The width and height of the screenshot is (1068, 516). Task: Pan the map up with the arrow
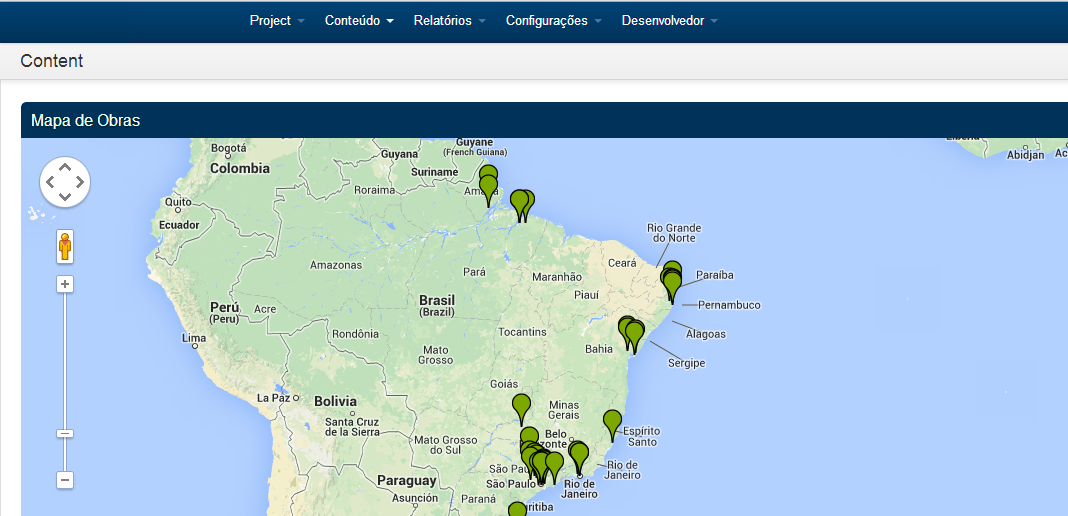click(65, 167)
